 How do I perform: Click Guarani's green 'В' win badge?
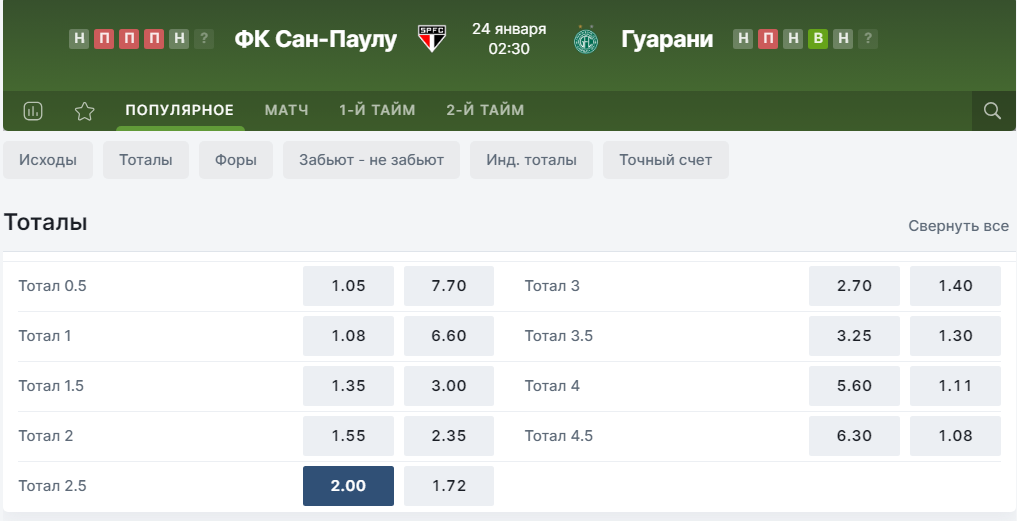pyautogui.click(x=818, y=39)
